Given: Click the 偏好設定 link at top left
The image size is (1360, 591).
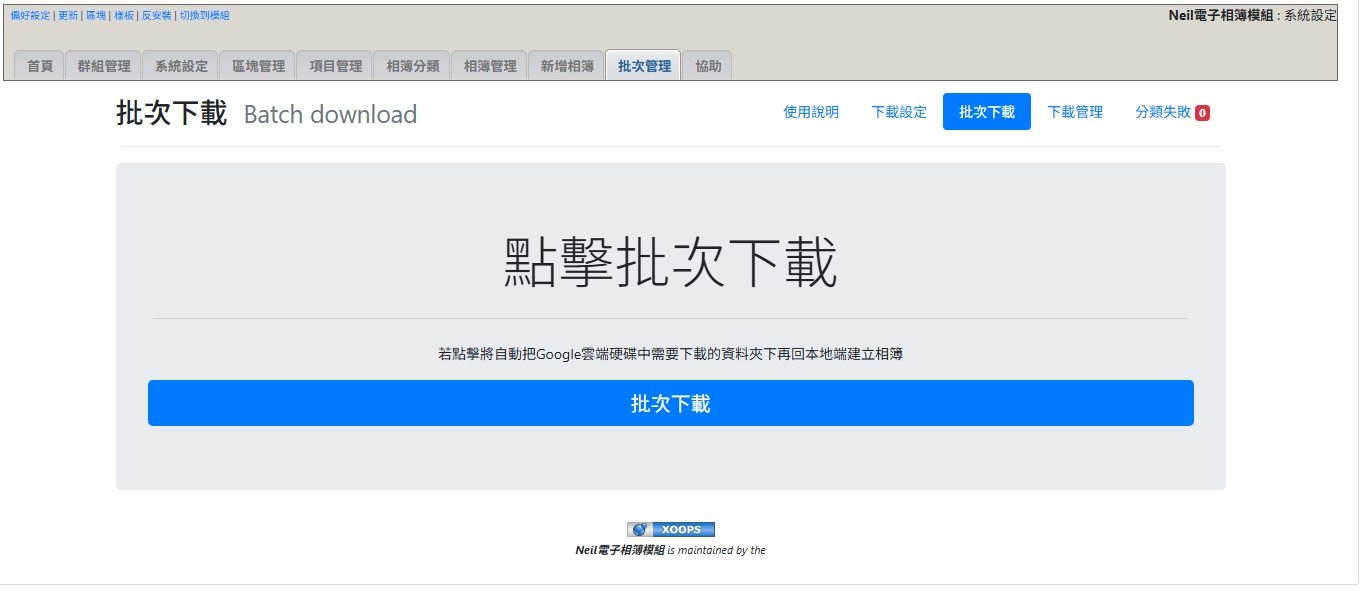Looking at the screenshot, I should (30, 16).
